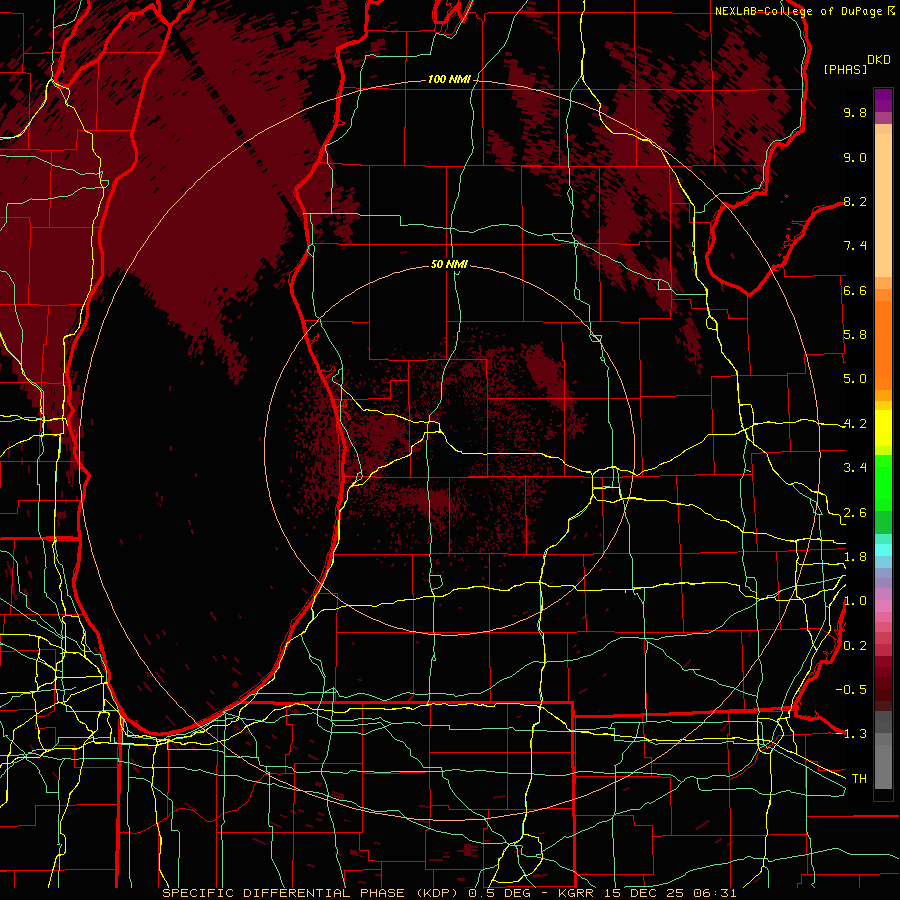Click the 5.8 legend value

coord(855,335)
